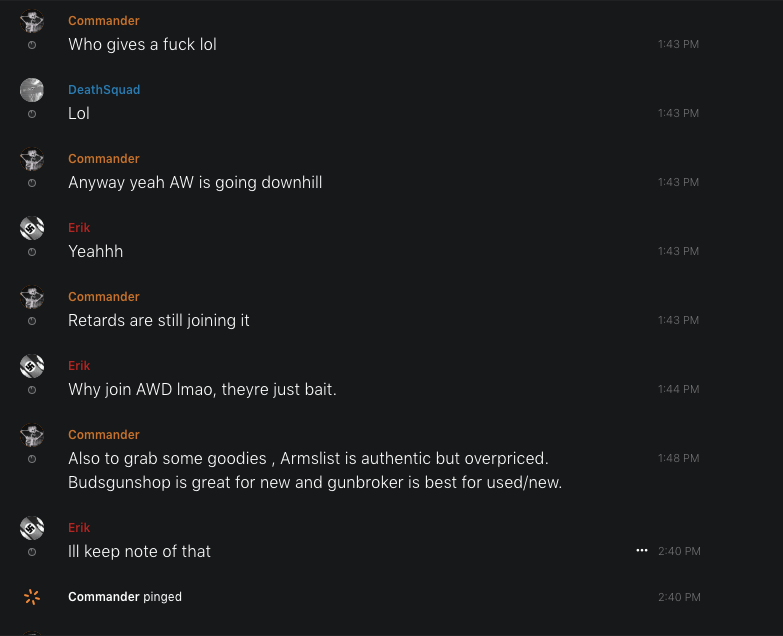Click the orange ping icon beside 'Commander pinged'
The height and width of the screenshot is (636, 783).
click(32, 597)
